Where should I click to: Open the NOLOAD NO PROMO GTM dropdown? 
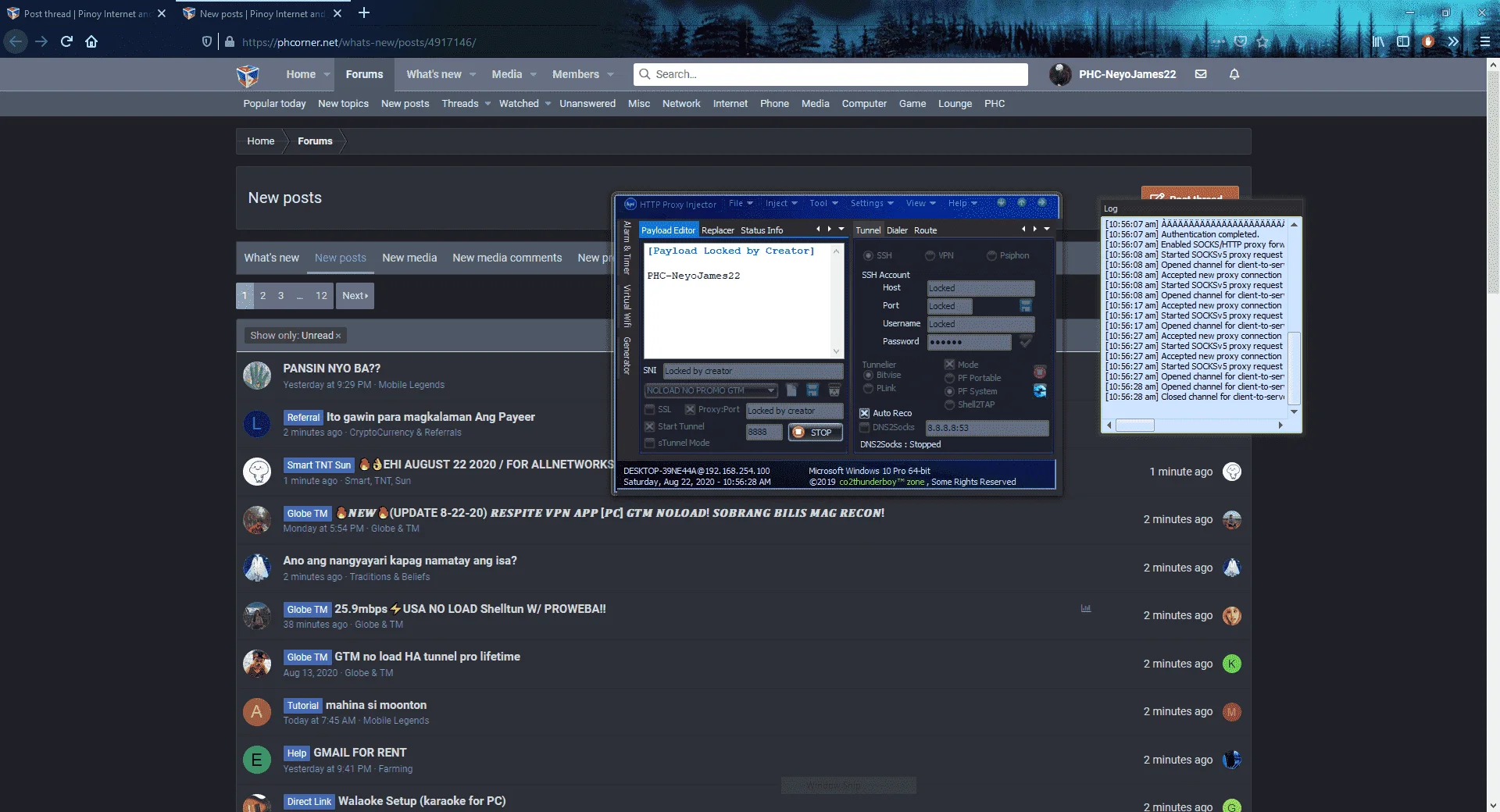[711, 390]
